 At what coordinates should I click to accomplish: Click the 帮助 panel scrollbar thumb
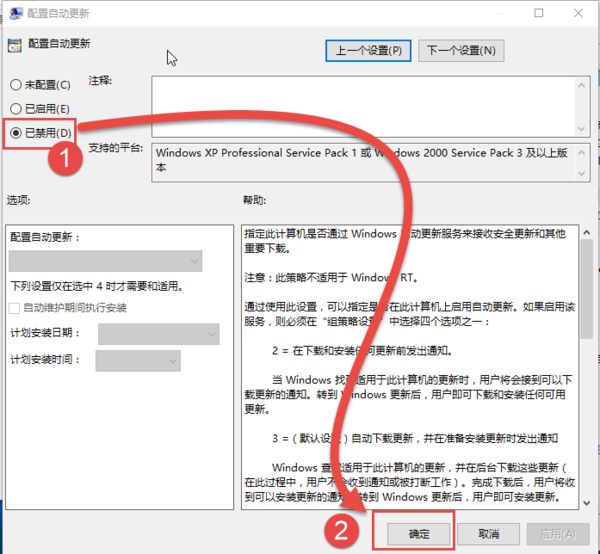(587, 289)
